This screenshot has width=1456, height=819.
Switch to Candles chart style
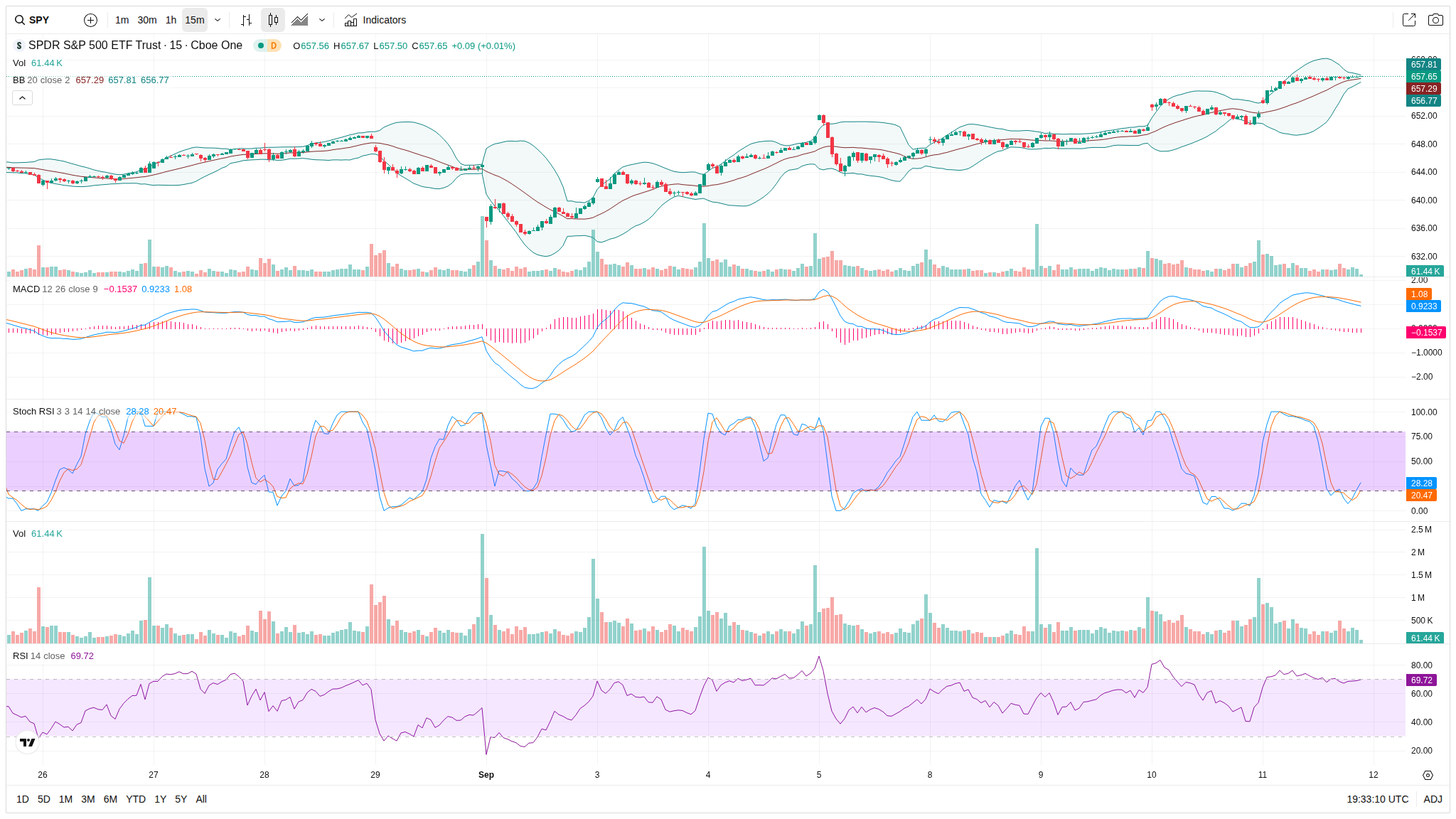pos(273,20)
